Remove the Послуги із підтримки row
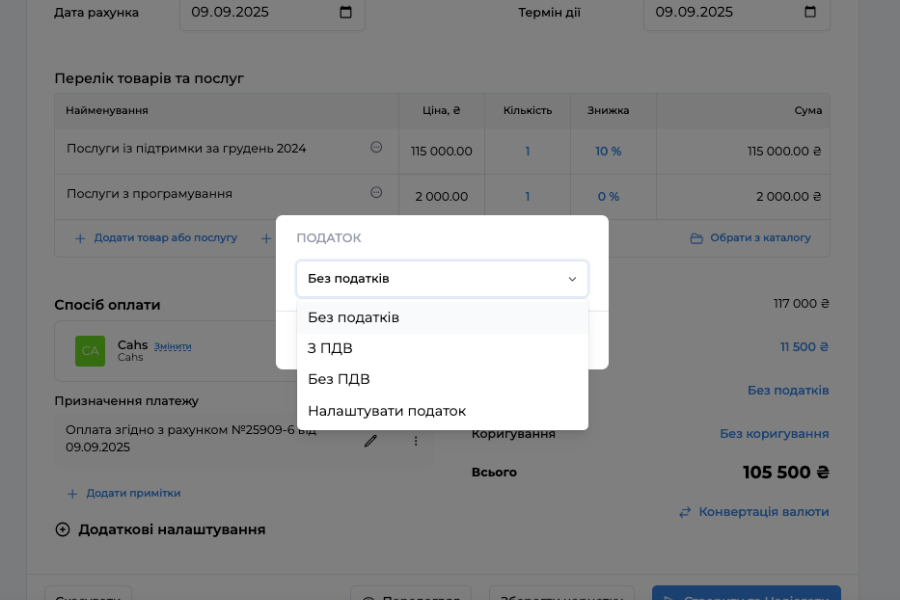This screenshot has width=900, height=600. click(376, 147)
